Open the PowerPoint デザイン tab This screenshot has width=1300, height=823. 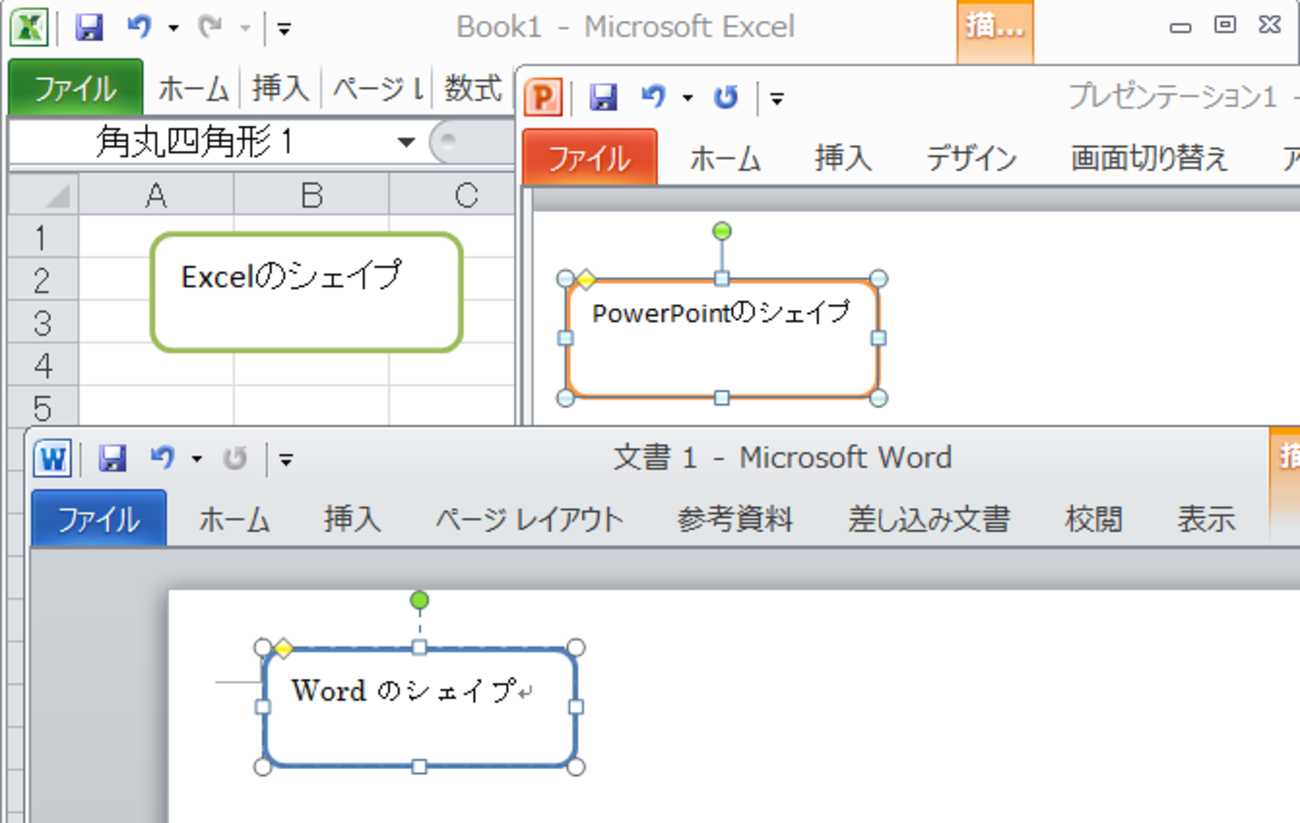tap(971, 158)
